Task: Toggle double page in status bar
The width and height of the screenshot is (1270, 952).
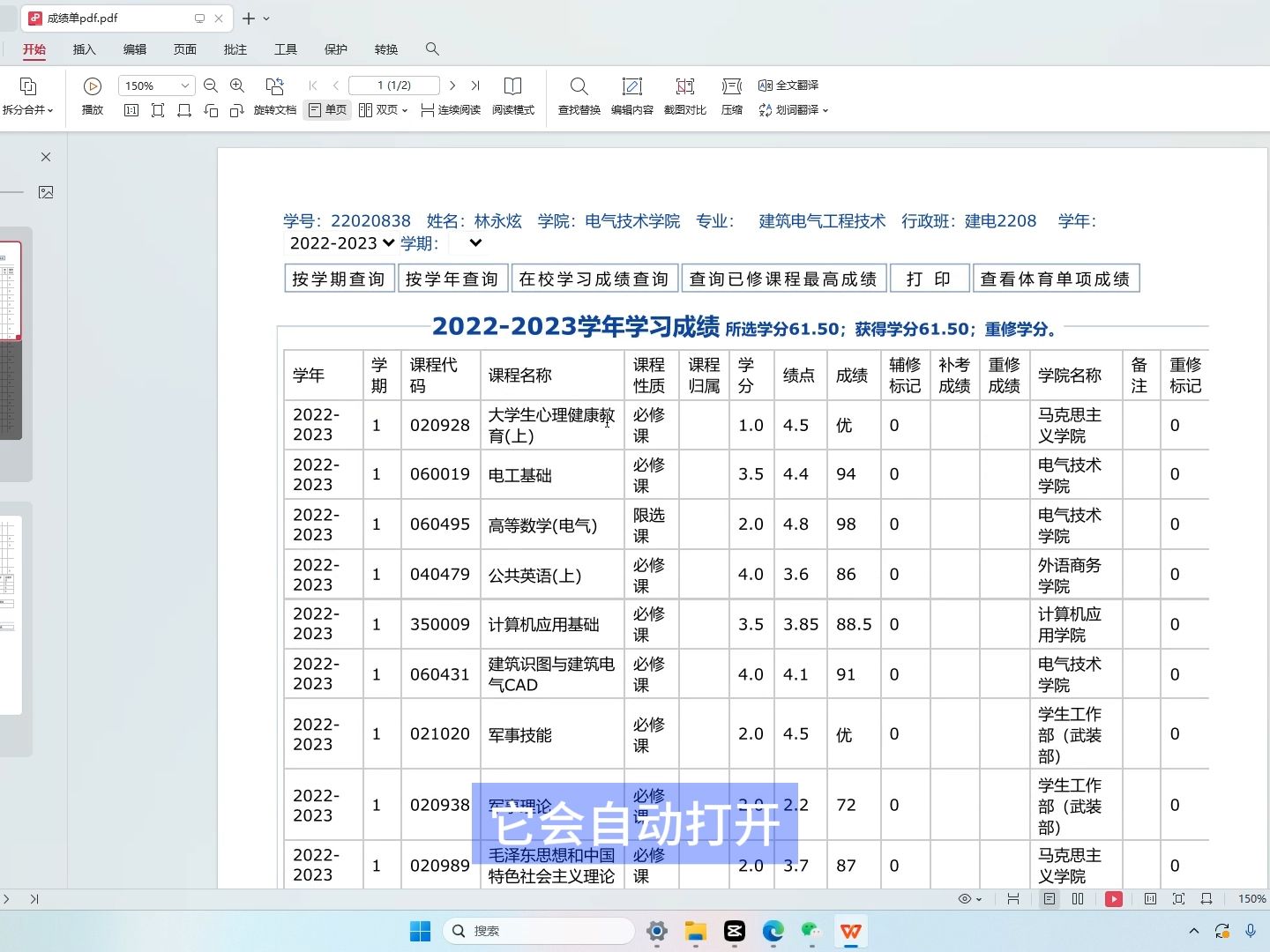Action: coord(1078,899)
